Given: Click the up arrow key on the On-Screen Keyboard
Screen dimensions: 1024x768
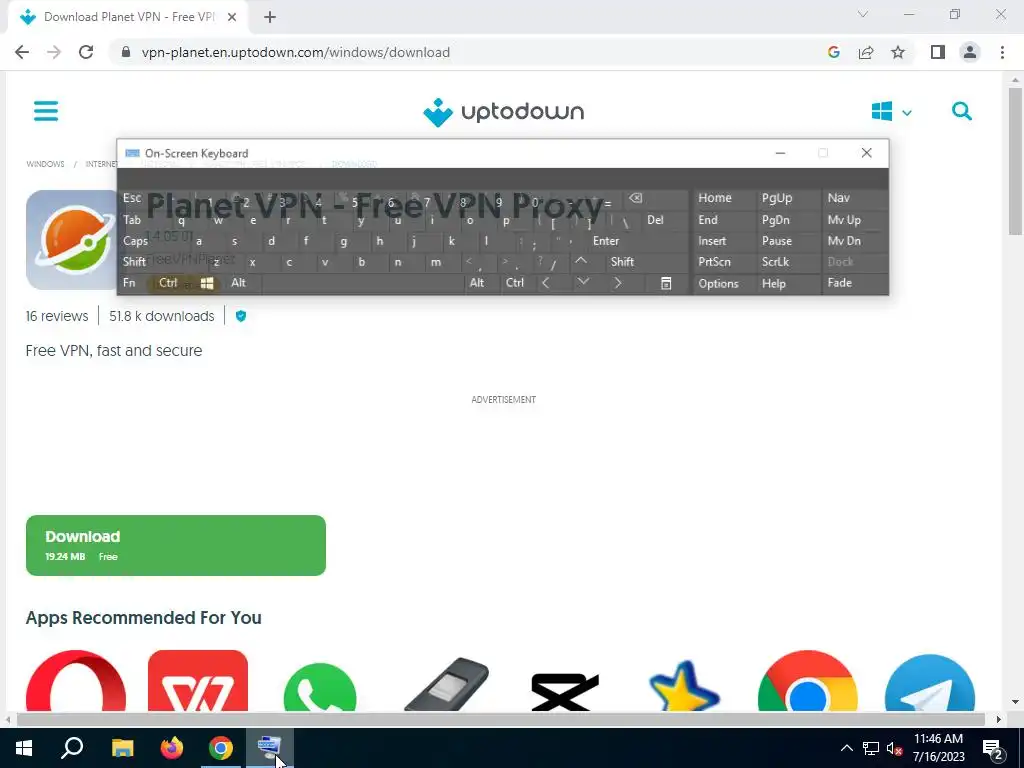Looking at the screenshot, I should pos(581,261).
